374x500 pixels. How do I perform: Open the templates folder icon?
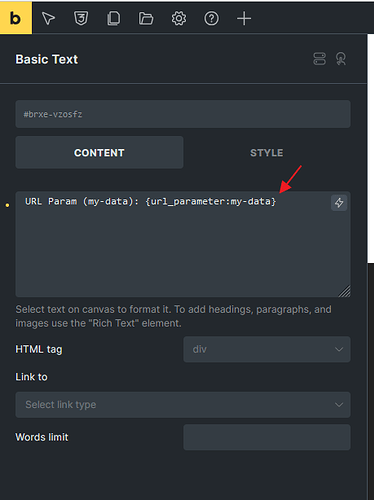[x=146, y=18]
